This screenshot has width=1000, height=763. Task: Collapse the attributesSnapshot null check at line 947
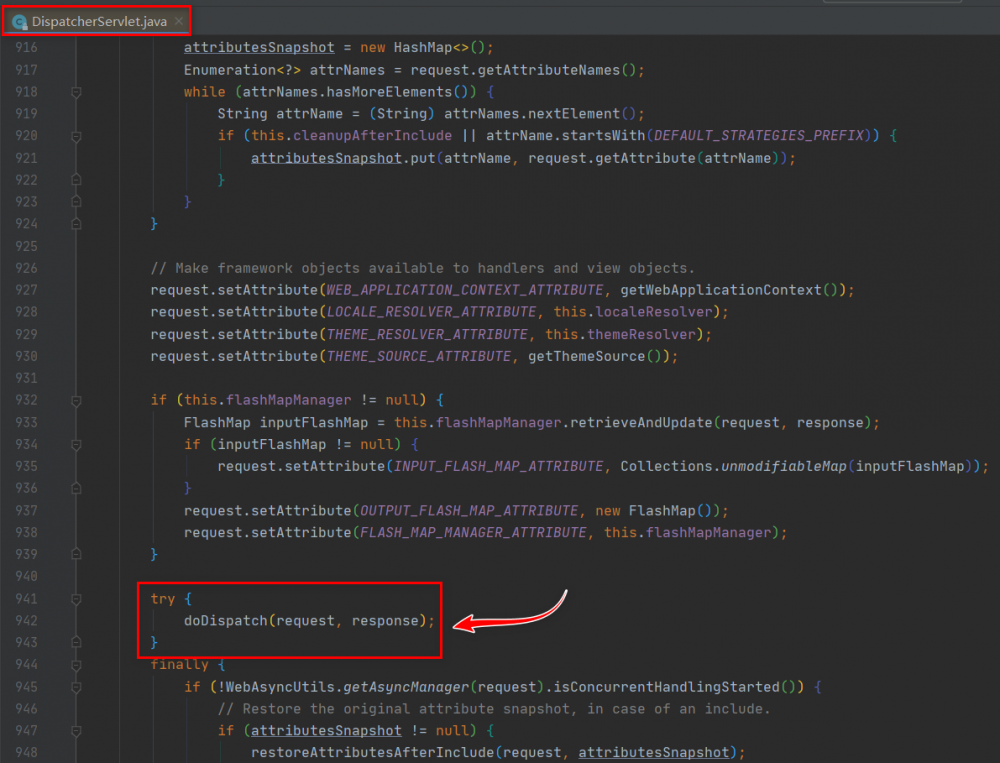(x=76, y=731)
